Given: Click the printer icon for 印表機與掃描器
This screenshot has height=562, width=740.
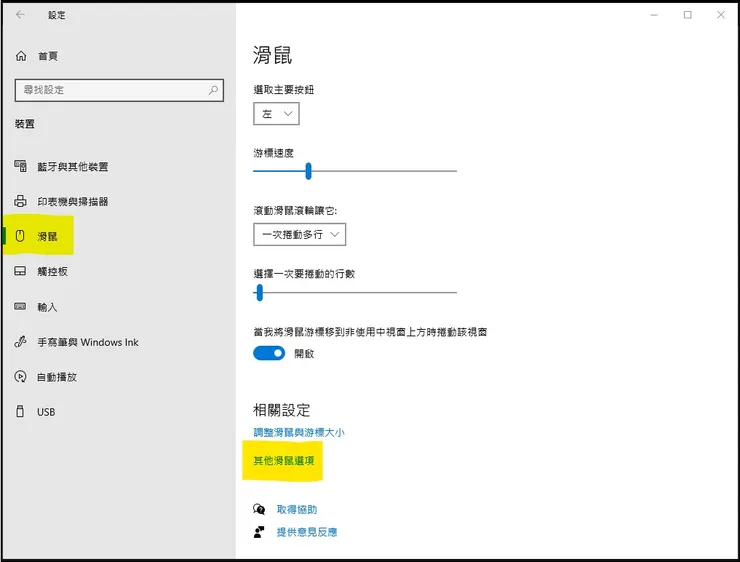Looking at the screenshot, I should click(x=20, y=201).
